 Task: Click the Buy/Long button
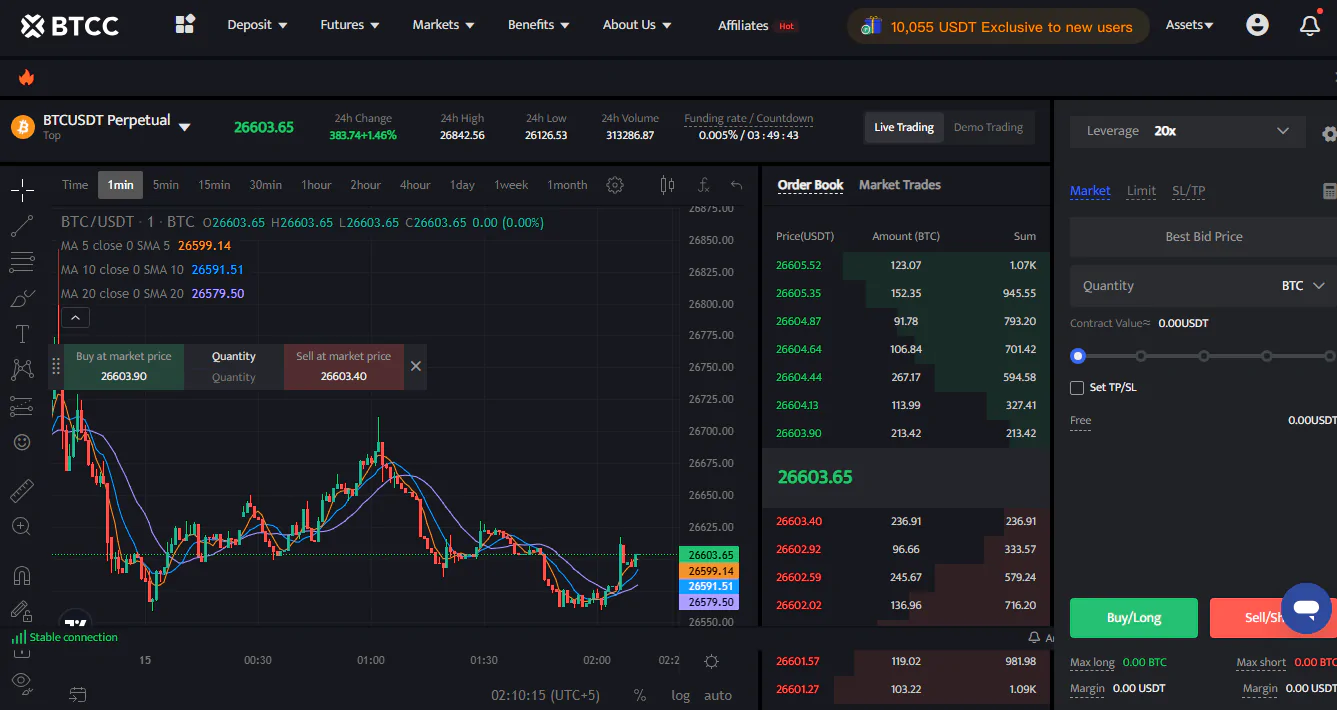click(1134, 618)
